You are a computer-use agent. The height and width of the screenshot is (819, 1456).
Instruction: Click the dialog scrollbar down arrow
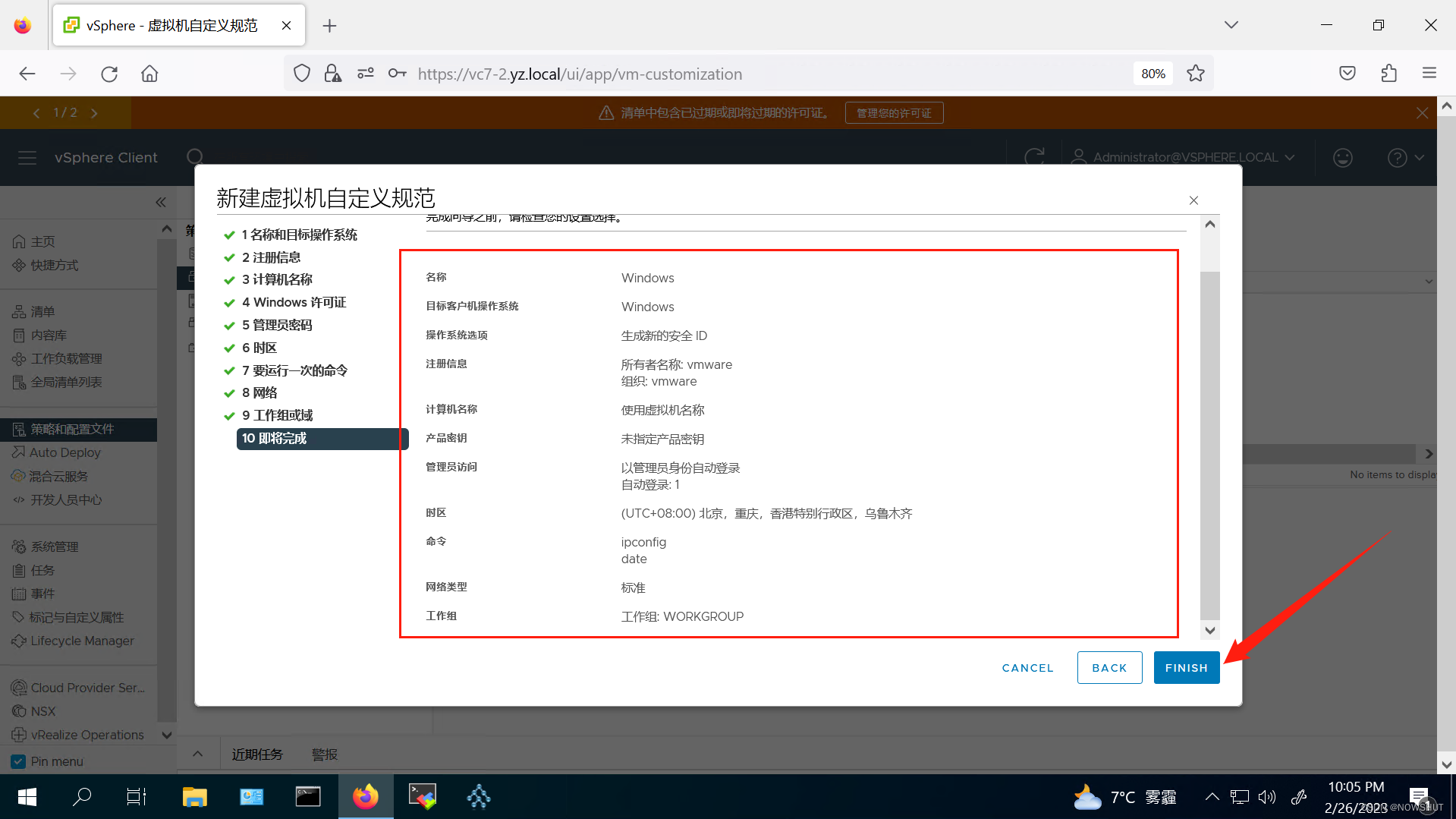pos(1209,630)
